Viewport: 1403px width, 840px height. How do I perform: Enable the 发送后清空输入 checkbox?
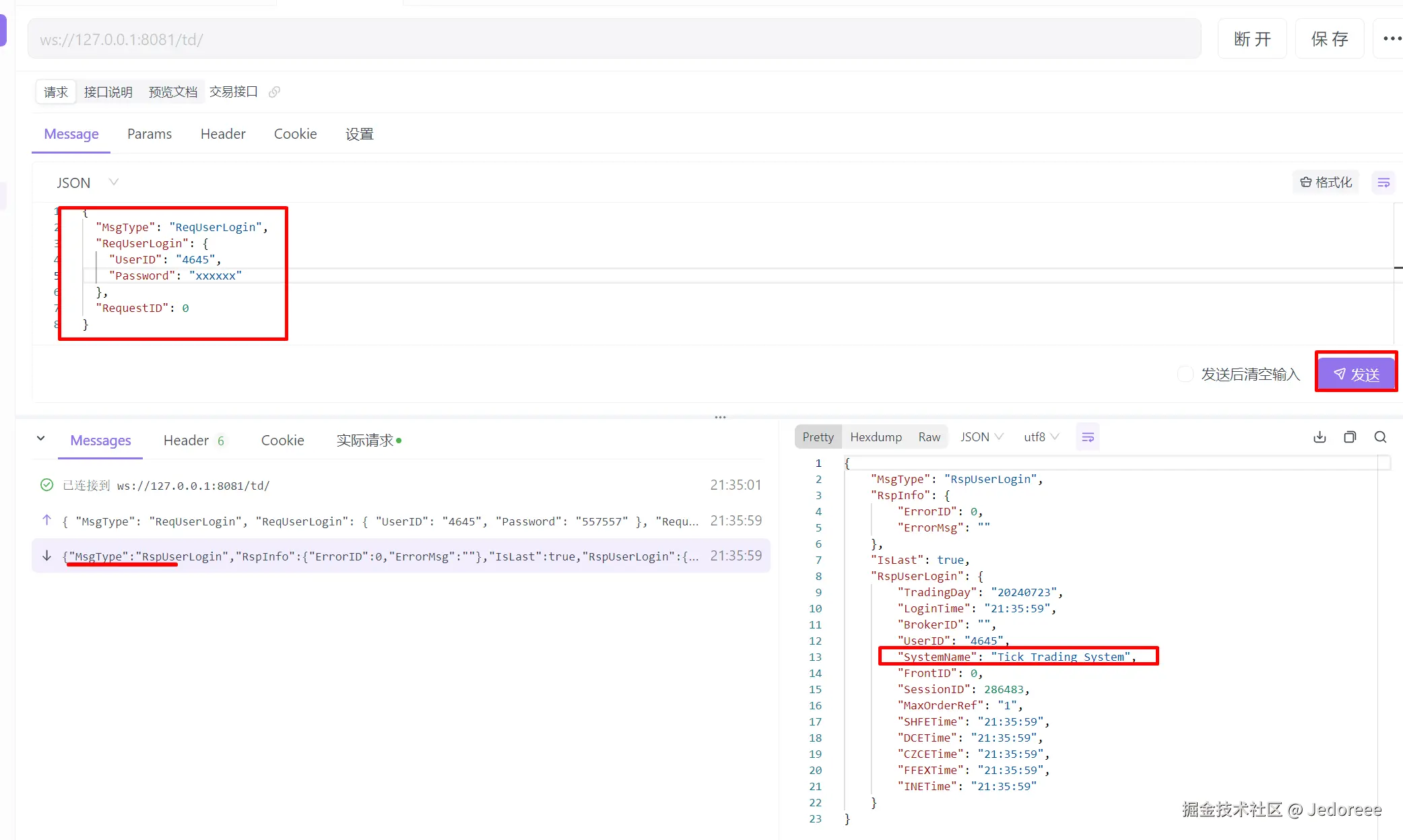point(1185,374)
